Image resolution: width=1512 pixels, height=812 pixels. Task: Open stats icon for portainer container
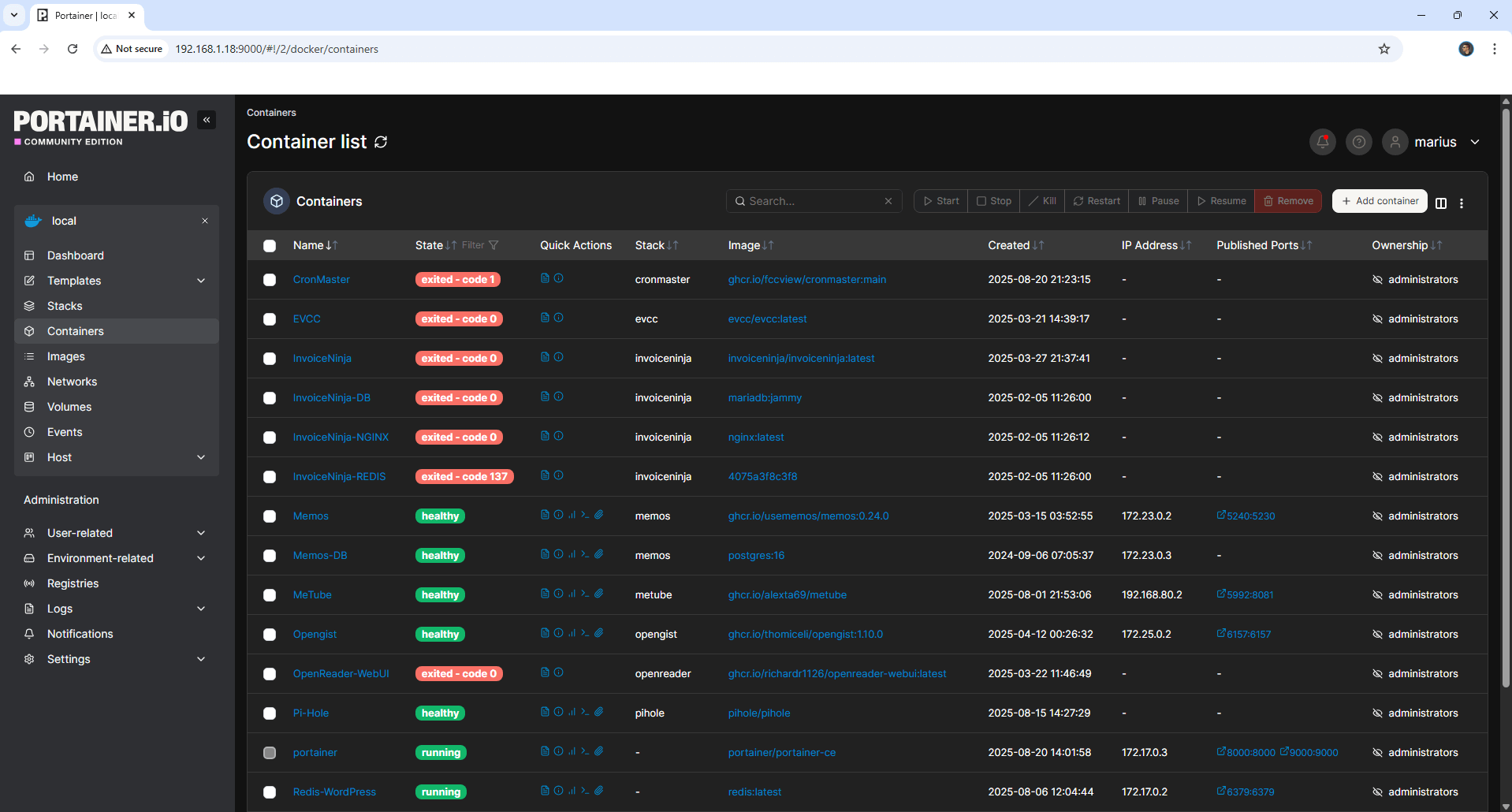click(572, 751)
